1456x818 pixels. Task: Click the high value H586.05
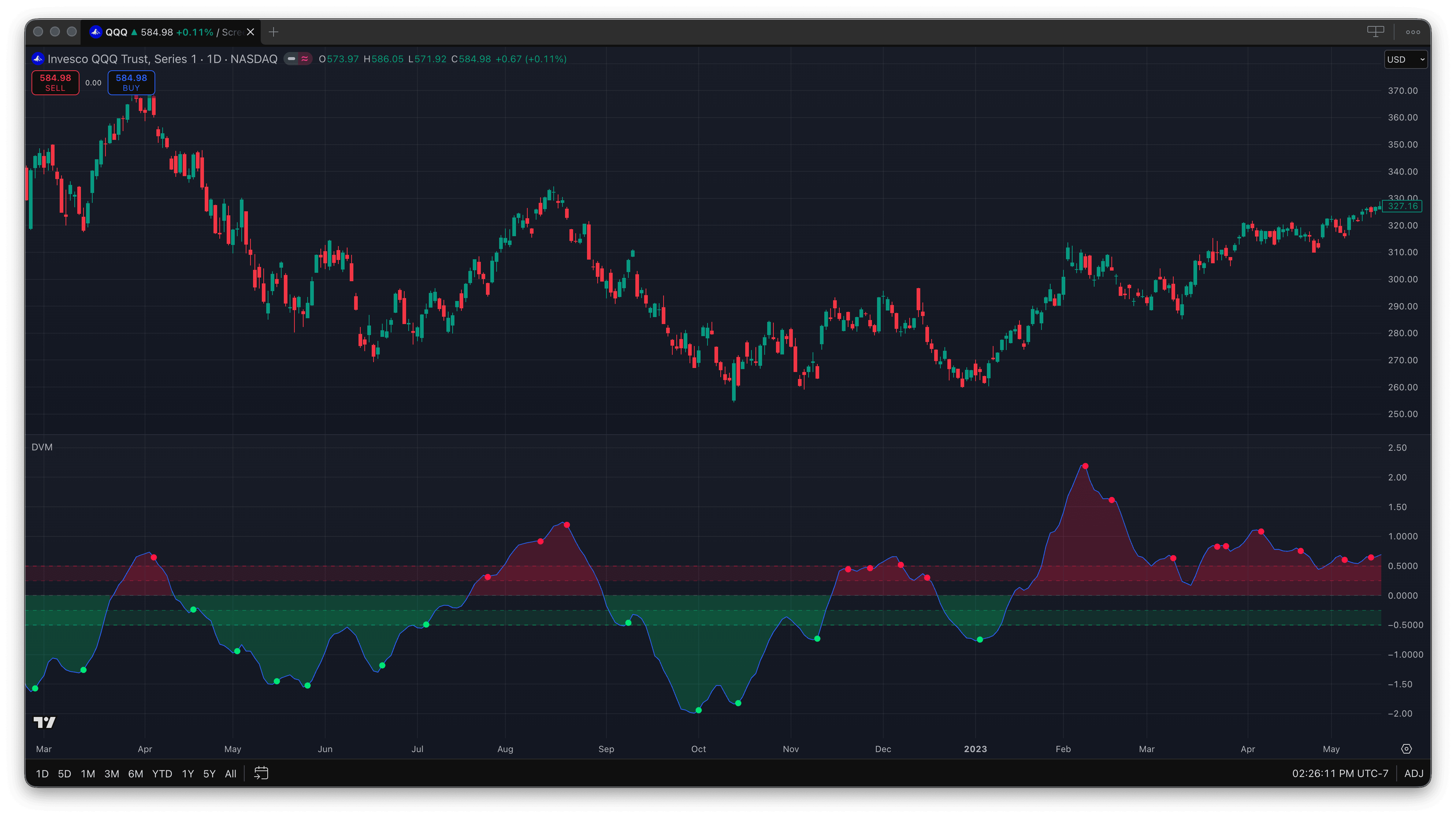click(x=383, y=59)
